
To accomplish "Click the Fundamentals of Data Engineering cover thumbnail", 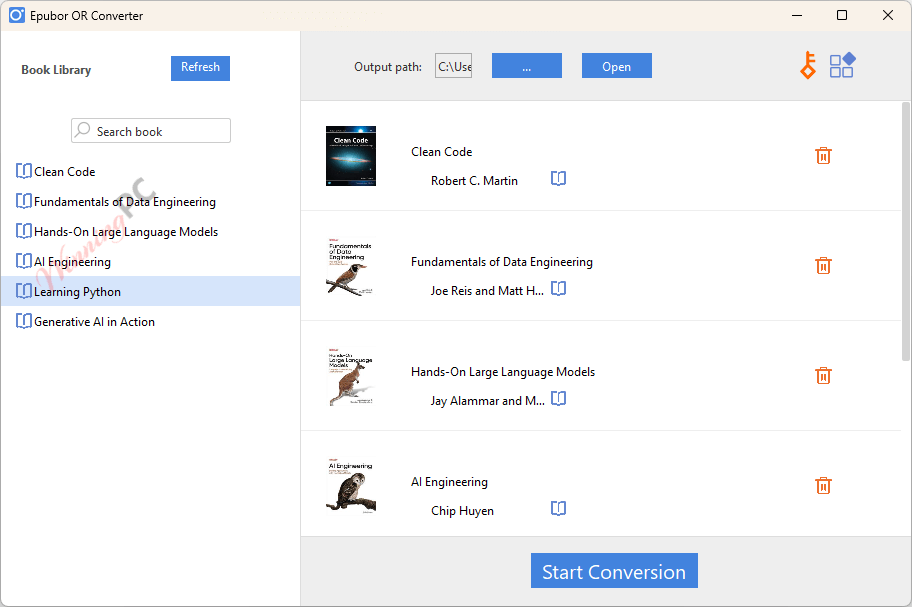I will [x=351, y=266].
